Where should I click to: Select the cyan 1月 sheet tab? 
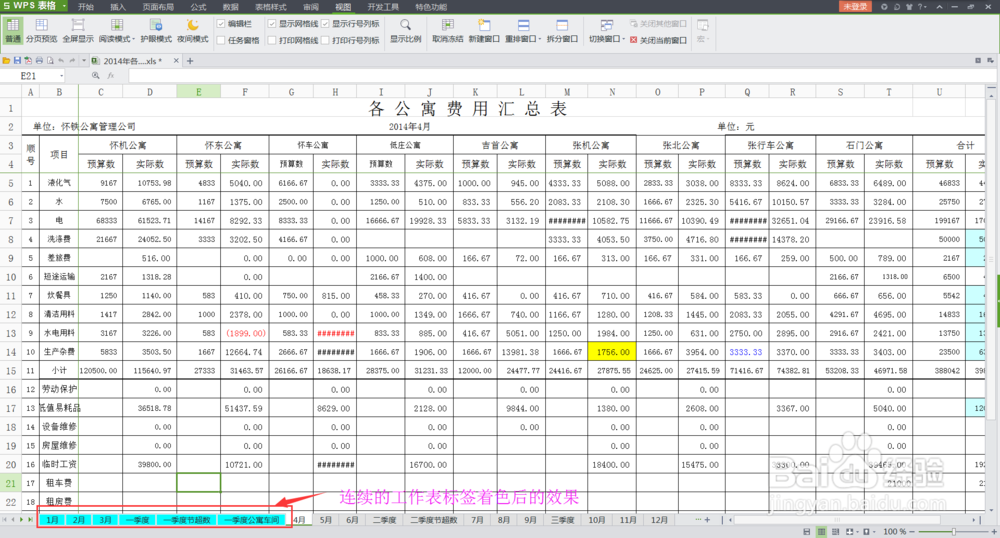[x=53, y=520]
